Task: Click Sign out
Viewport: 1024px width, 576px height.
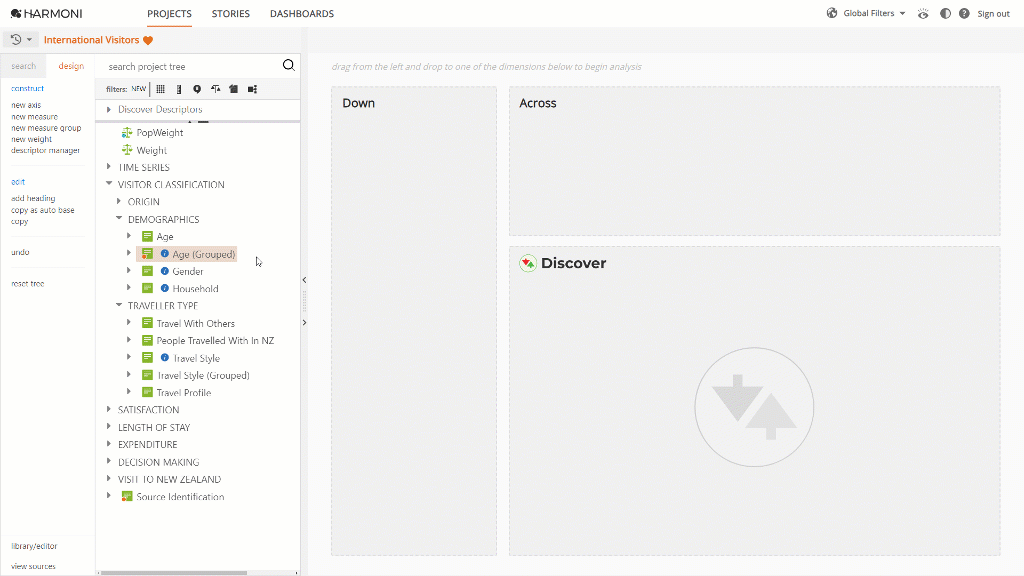Action: click(x=993, y=14)
